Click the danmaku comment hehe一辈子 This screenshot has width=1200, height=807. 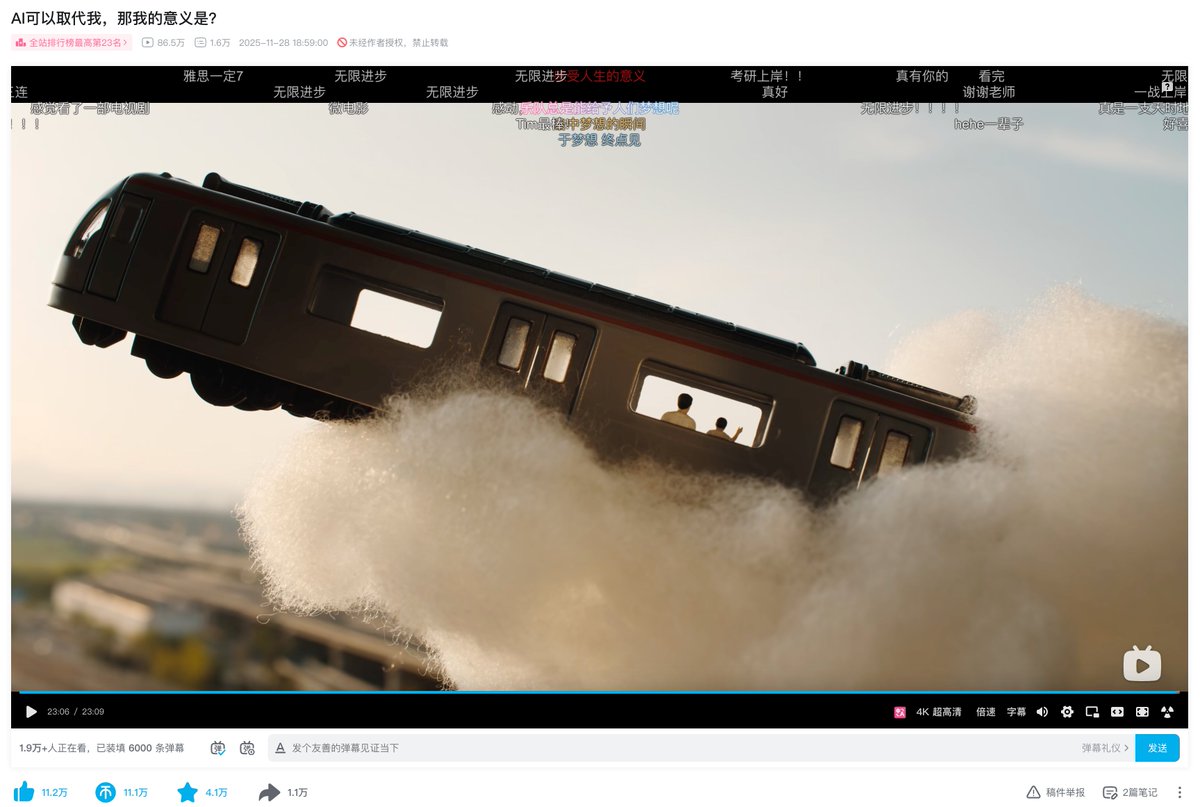pyautogui.click(x=989, y=124)
